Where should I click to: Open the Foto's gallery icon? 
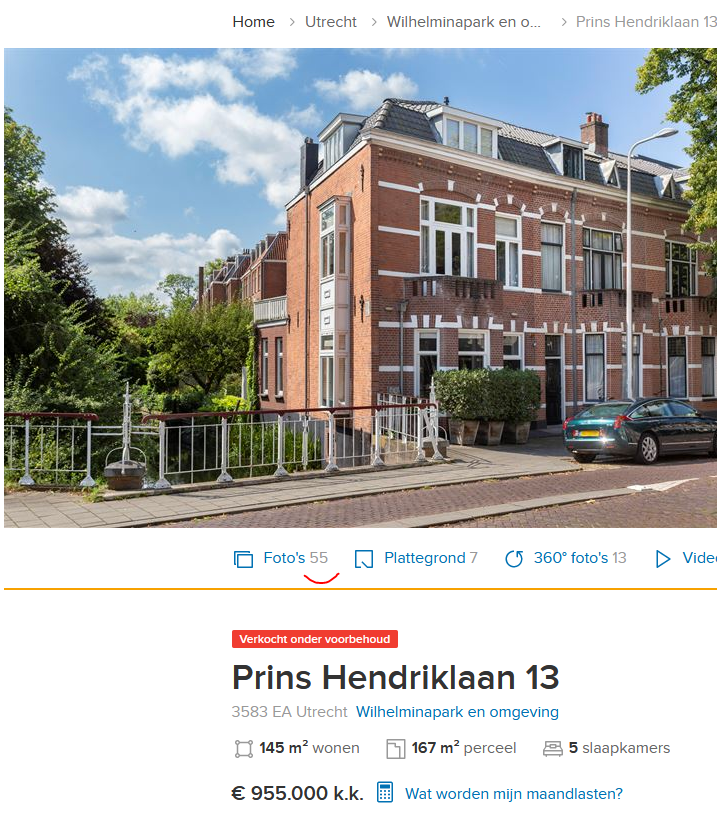click(243, 559)
